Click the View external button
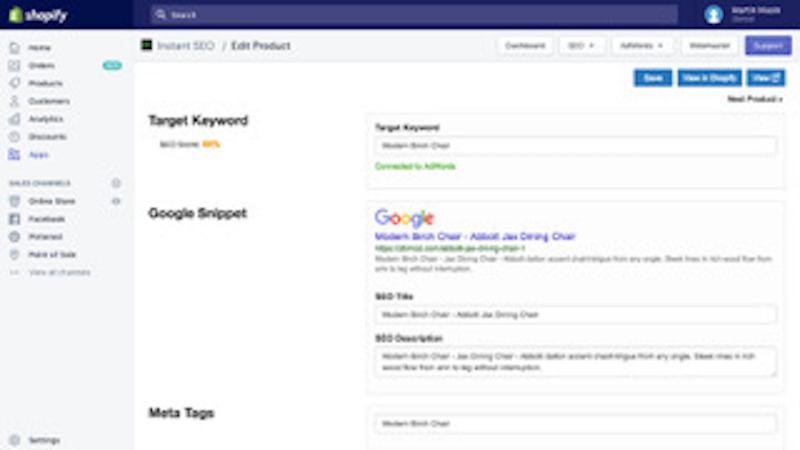Screen dimensions: 800x450 (x=766, y=78)
